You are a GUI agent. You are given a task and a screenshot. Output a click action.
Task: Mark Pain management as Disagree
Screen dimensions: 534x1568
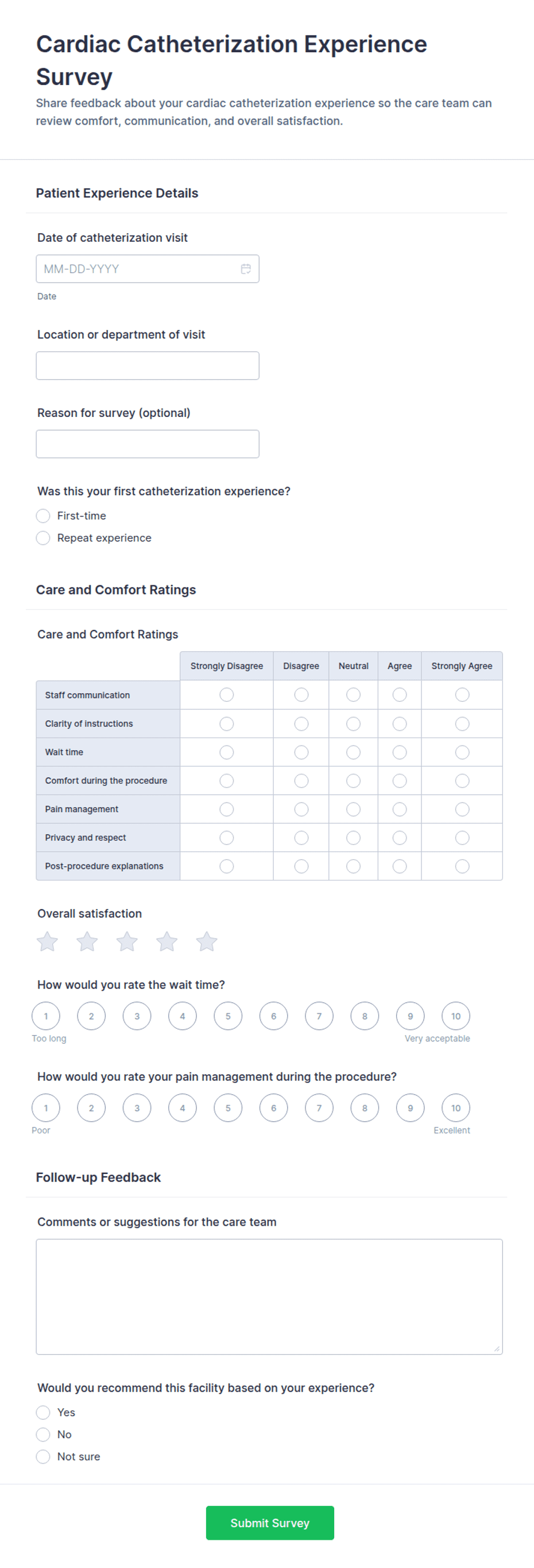(x=301, y=810)
